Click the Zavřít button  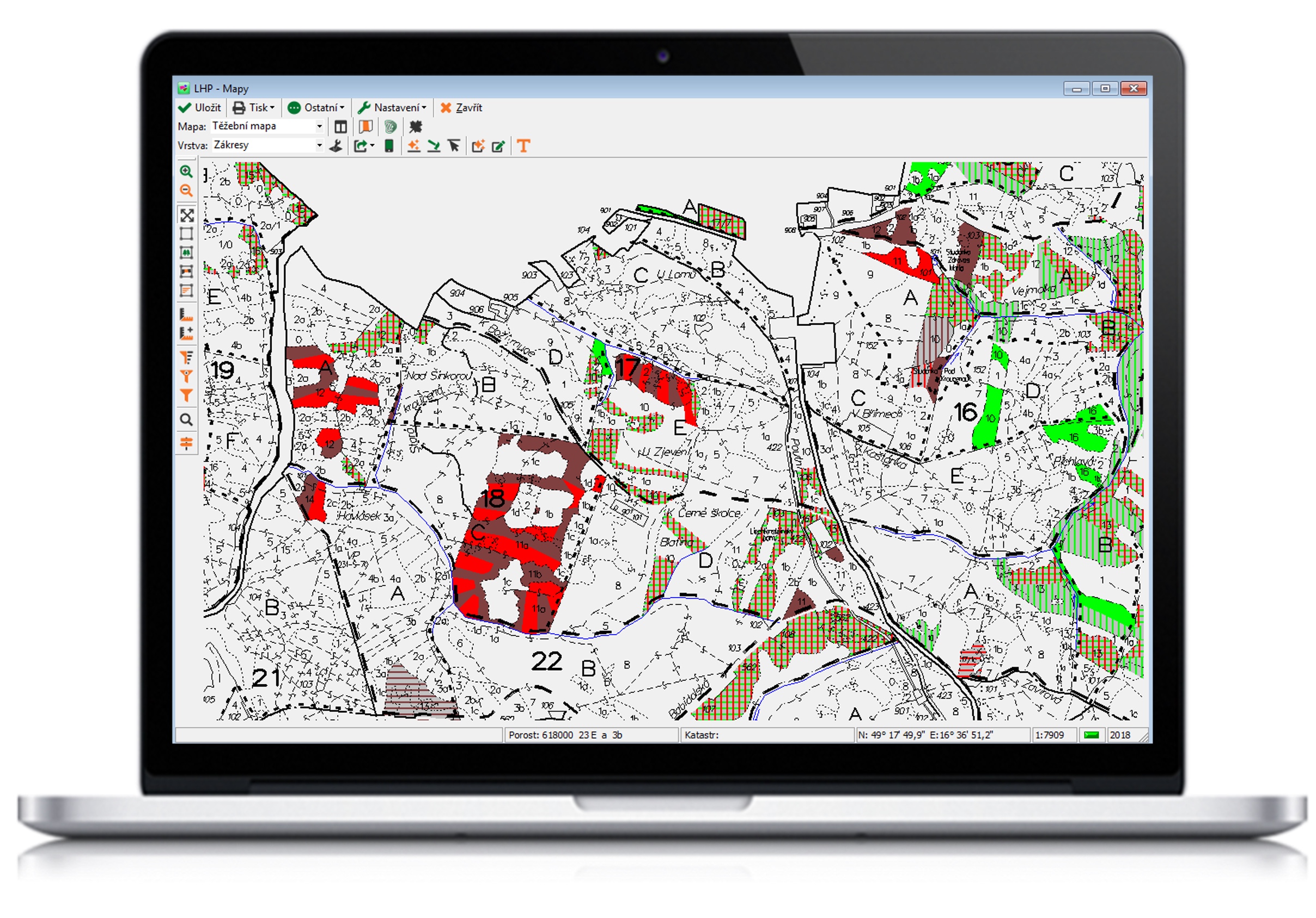click(461, 108)
